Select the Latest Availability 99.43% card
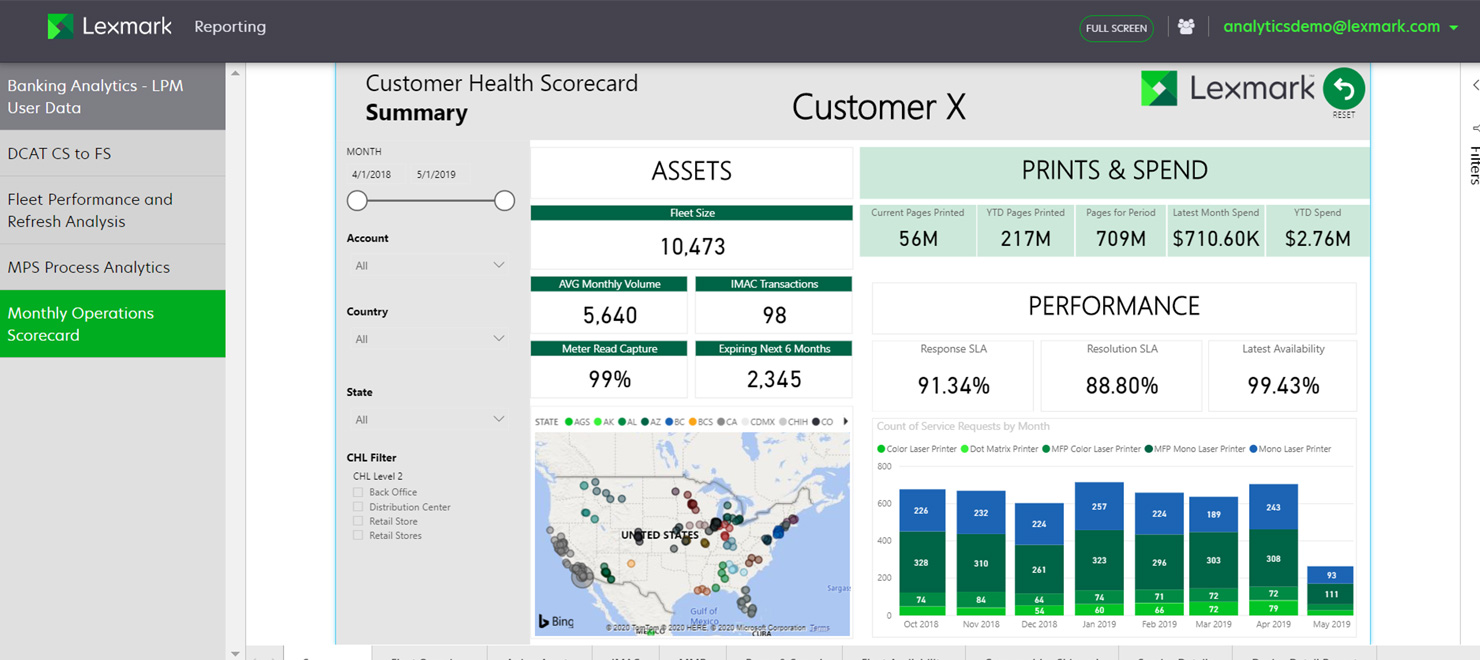1480x660 pixels. (x=1283, y=375)
